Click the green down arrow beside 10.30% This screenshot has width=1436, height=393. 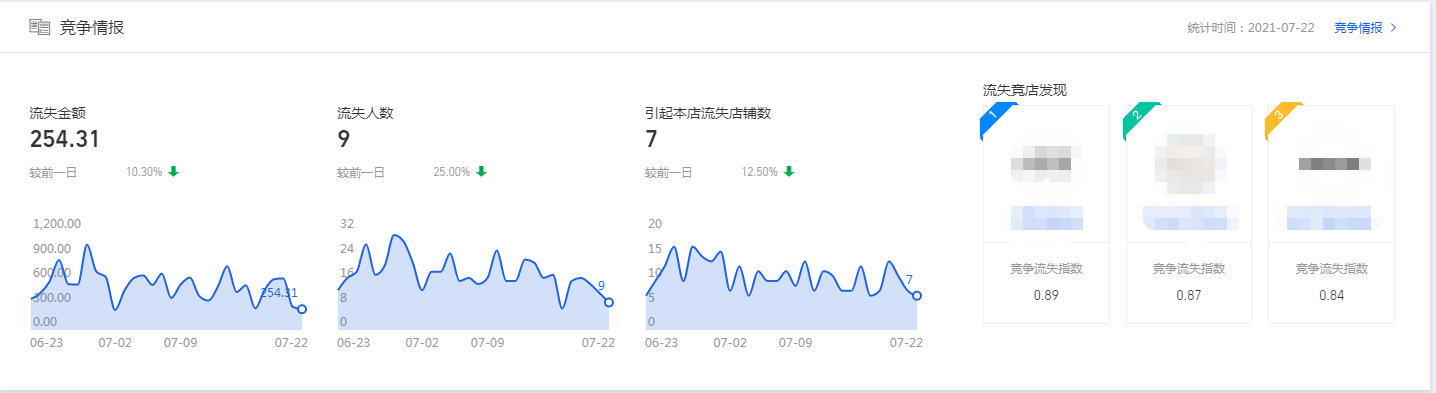point(173,172)
